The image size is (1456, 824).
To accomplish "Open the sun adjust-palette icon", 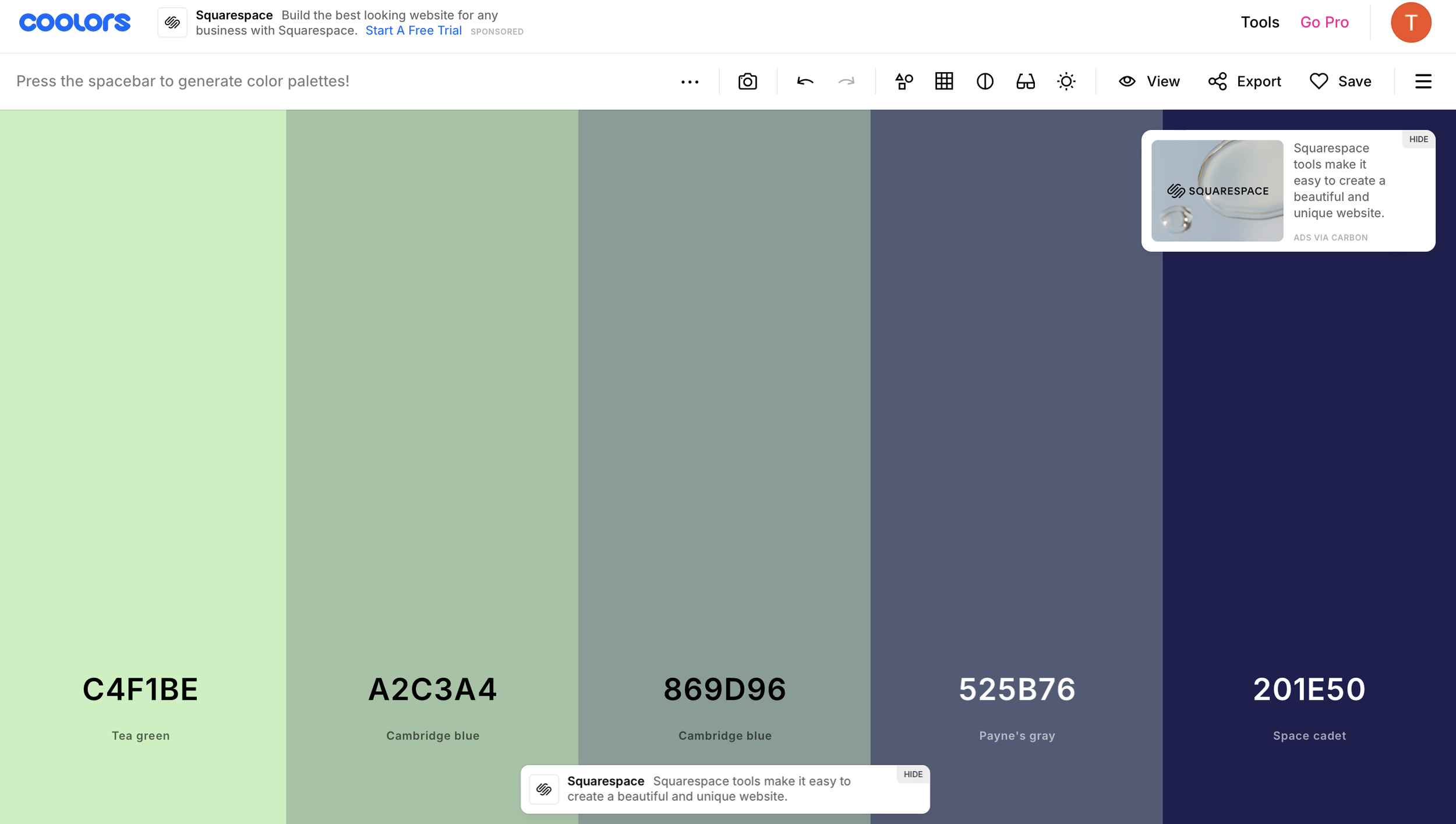I will [x=1066, y=82].
